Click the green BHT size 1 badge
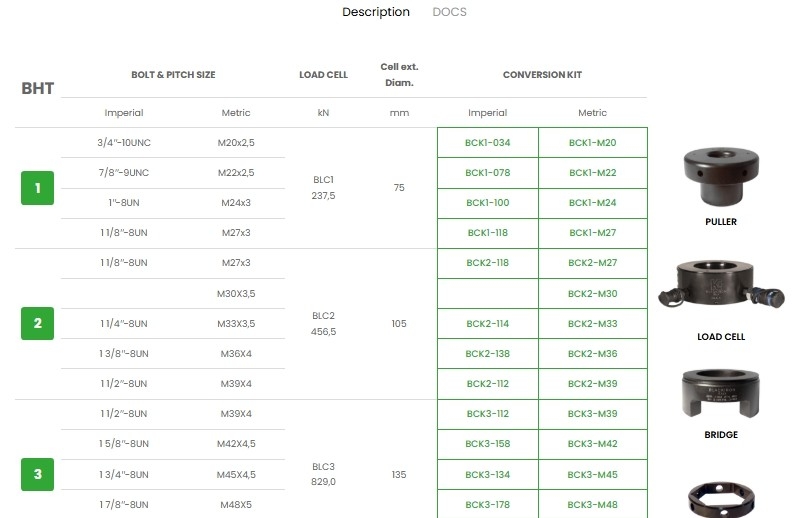 tap(37, 188)
